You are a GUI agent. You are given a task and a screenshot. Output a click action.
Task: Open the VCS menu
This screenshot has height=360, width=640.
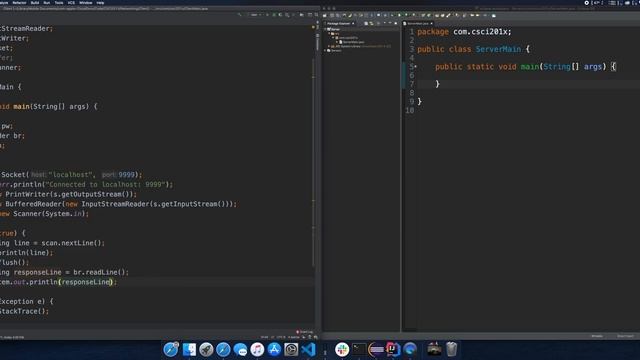click(71, 2)
